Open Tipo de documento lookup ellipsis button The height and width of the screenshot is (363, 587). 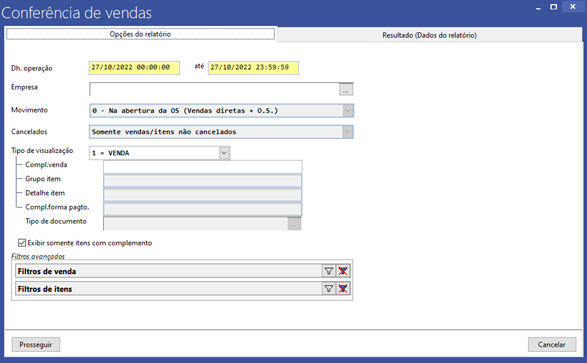tap(294, 224)
